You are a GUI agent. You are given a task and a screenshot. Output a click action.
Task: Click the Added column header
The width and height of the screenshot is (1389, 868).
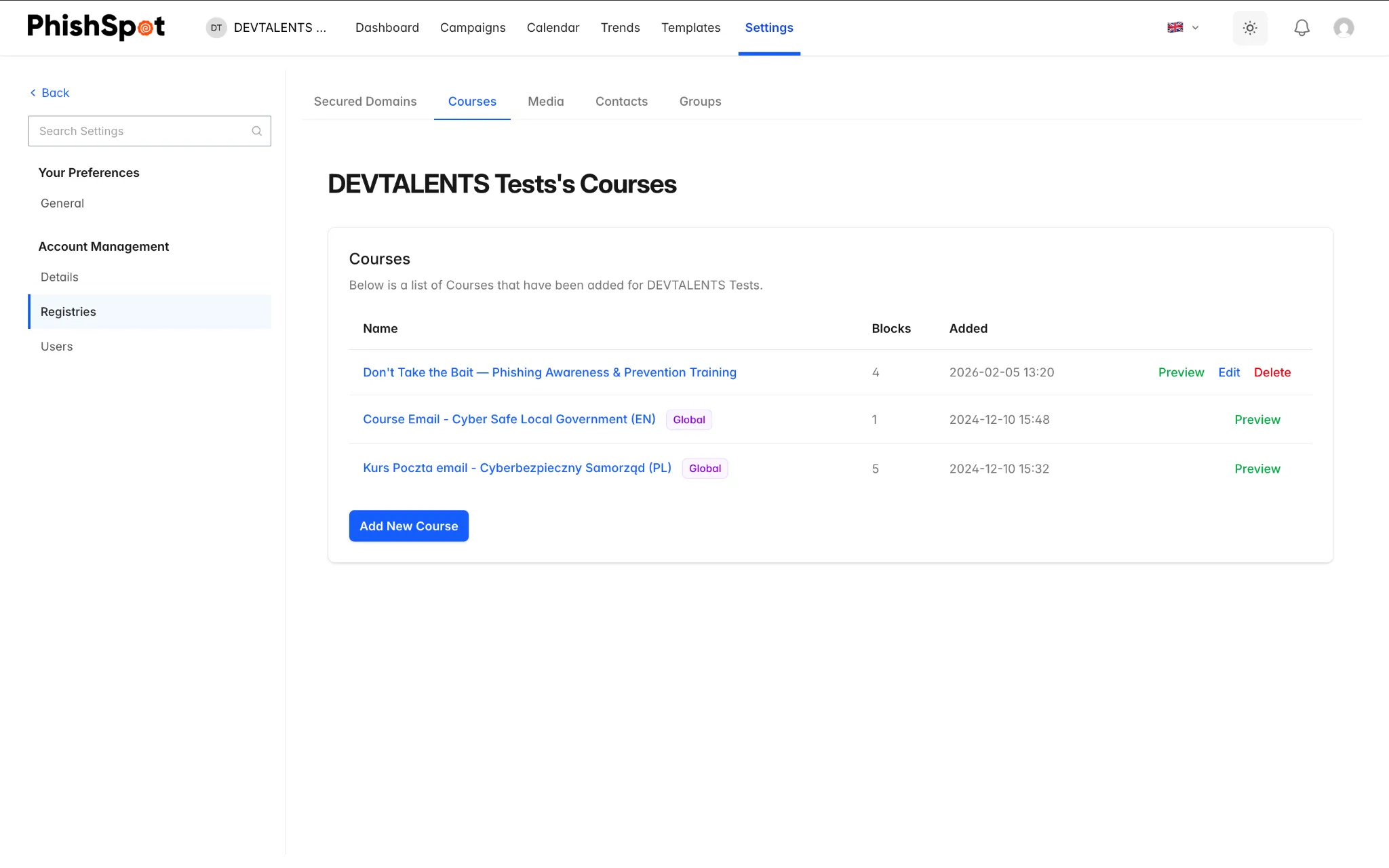(969, 329)
